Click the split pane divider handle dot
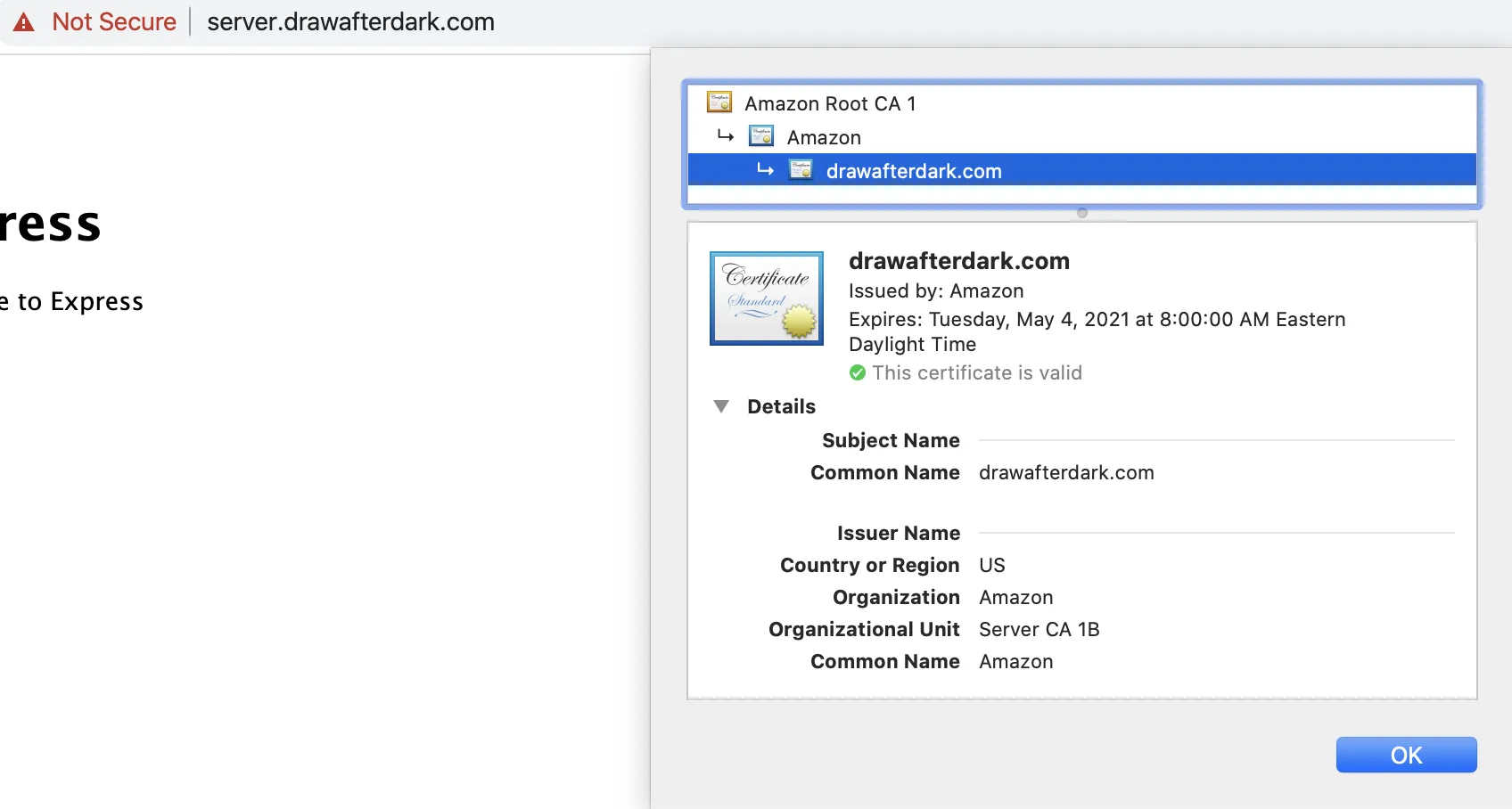This screenshot has width=1512, height=809. [1082, 213]
